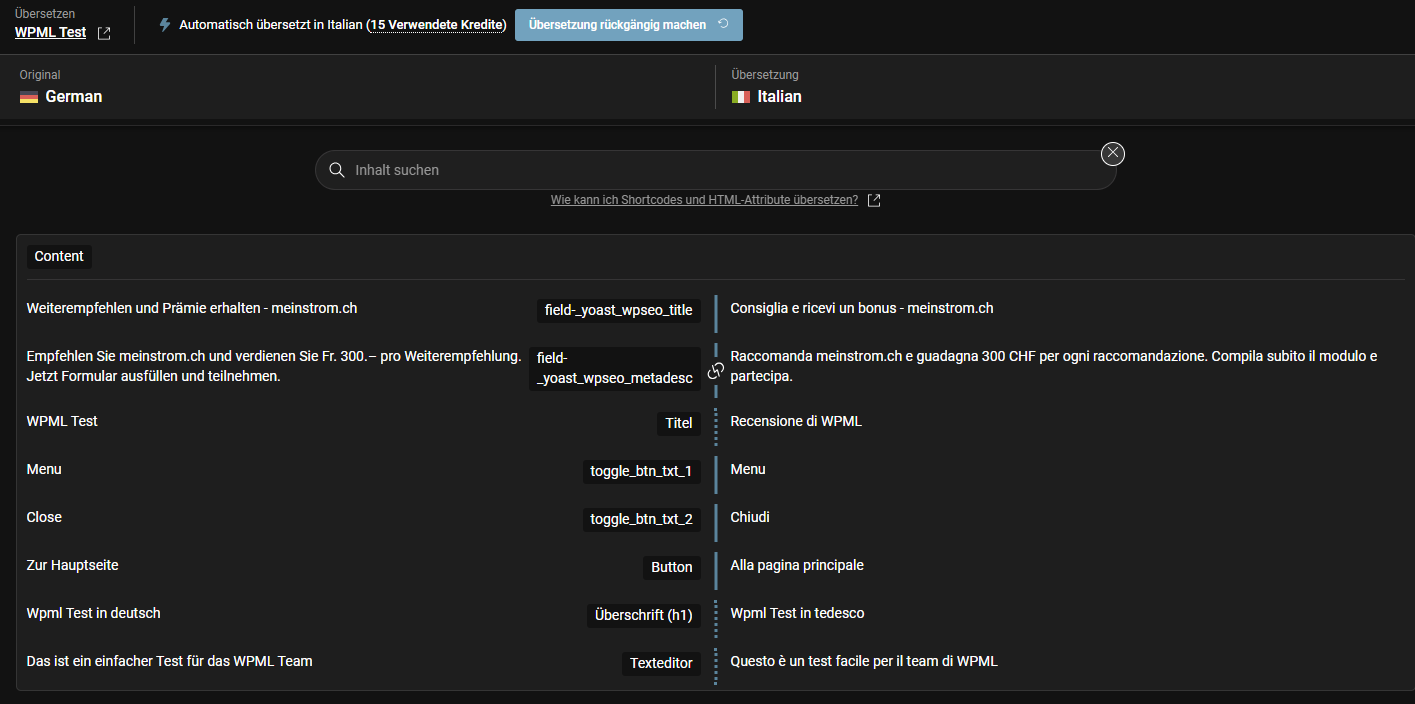Click the Texteditor field tag
Image resolution: width=1415 pixels, height=704 pixels.
[661, 663]
